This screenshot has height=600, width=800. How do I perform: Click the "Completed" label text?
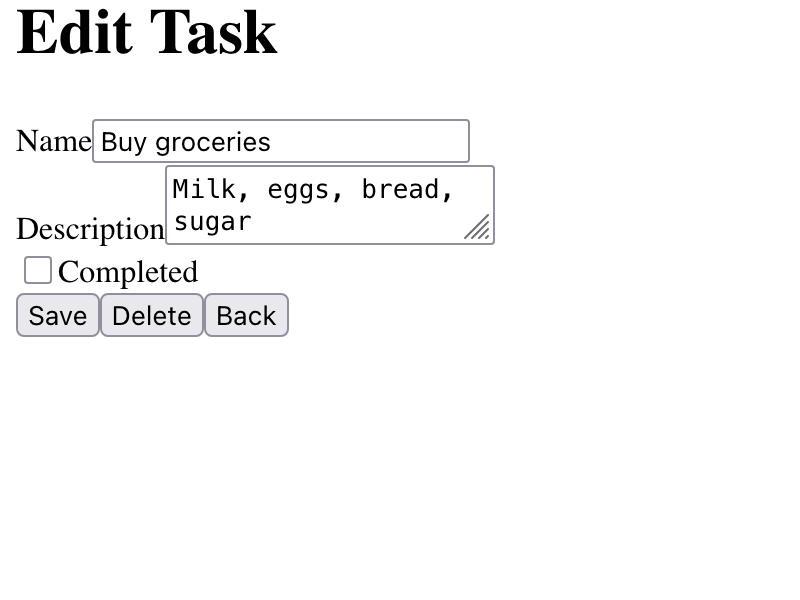tap(128, 272)
